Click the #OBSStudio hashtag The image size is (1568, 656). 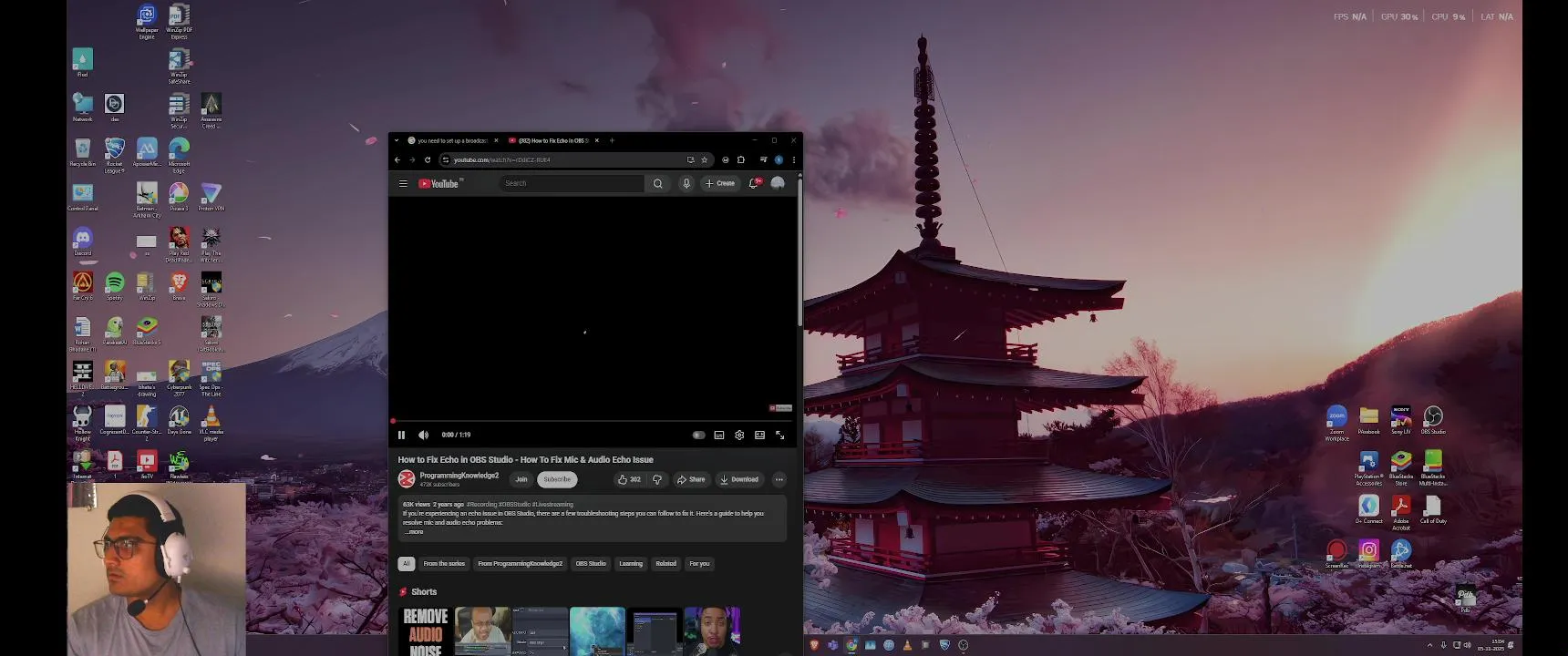click(x=514, y=504)
